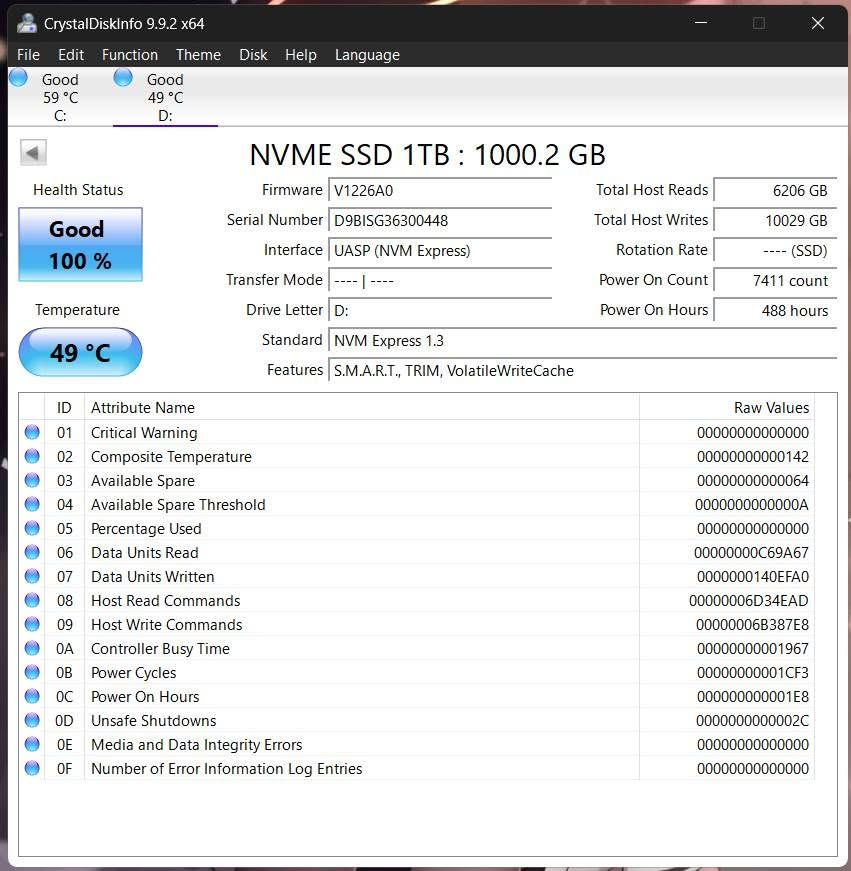Click the Good 100 % health status button

[x=81, y=244]
